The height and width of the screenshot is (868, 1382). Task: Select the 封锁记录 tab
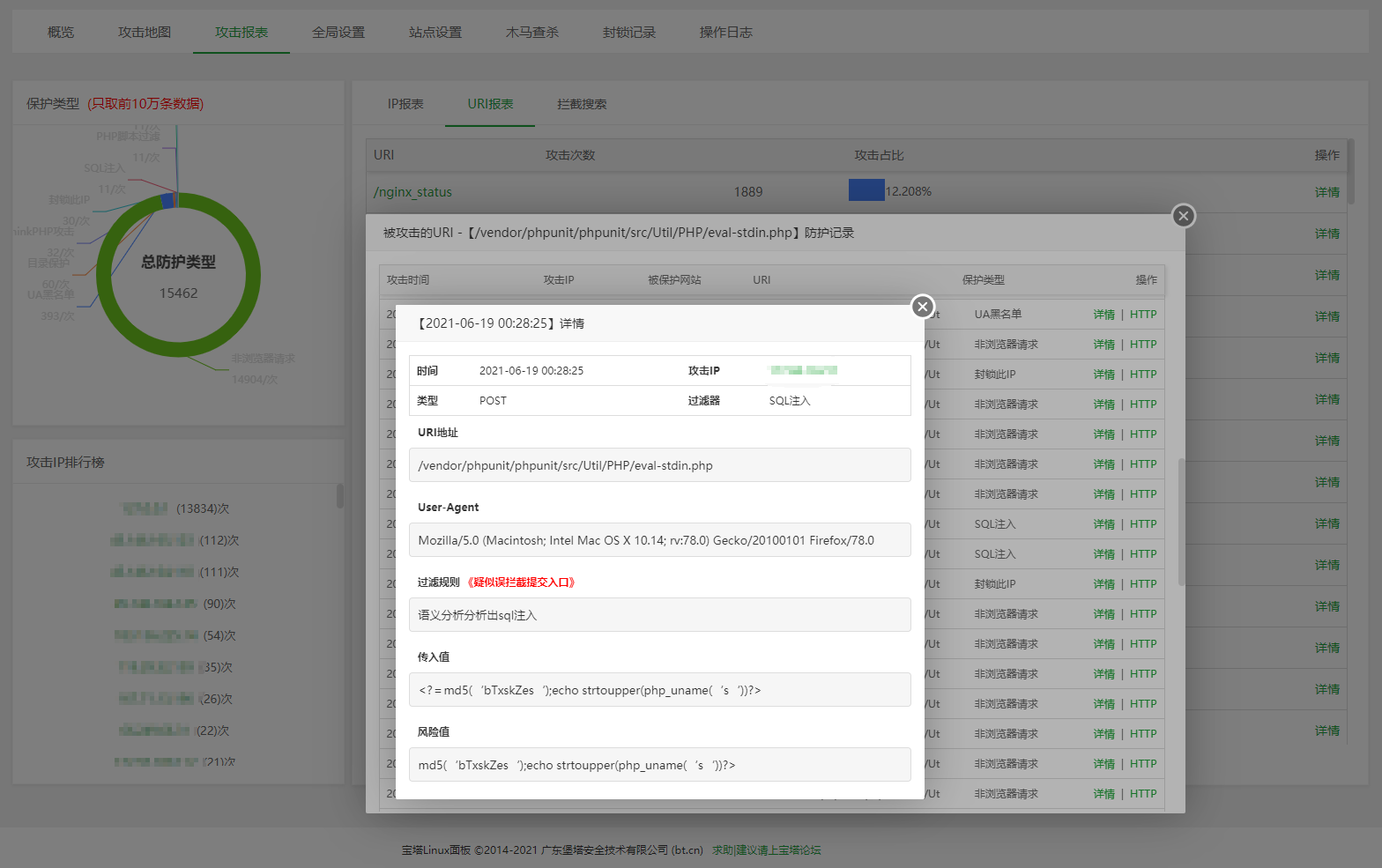(x=629, y=33)
